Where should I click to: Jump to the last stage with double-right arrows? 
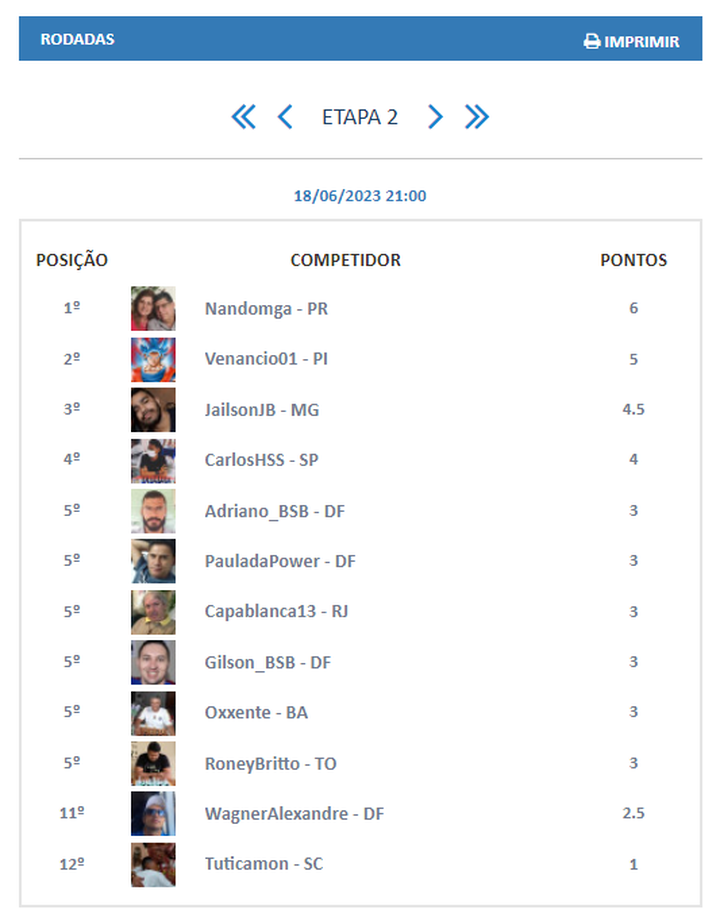[477, 117]
